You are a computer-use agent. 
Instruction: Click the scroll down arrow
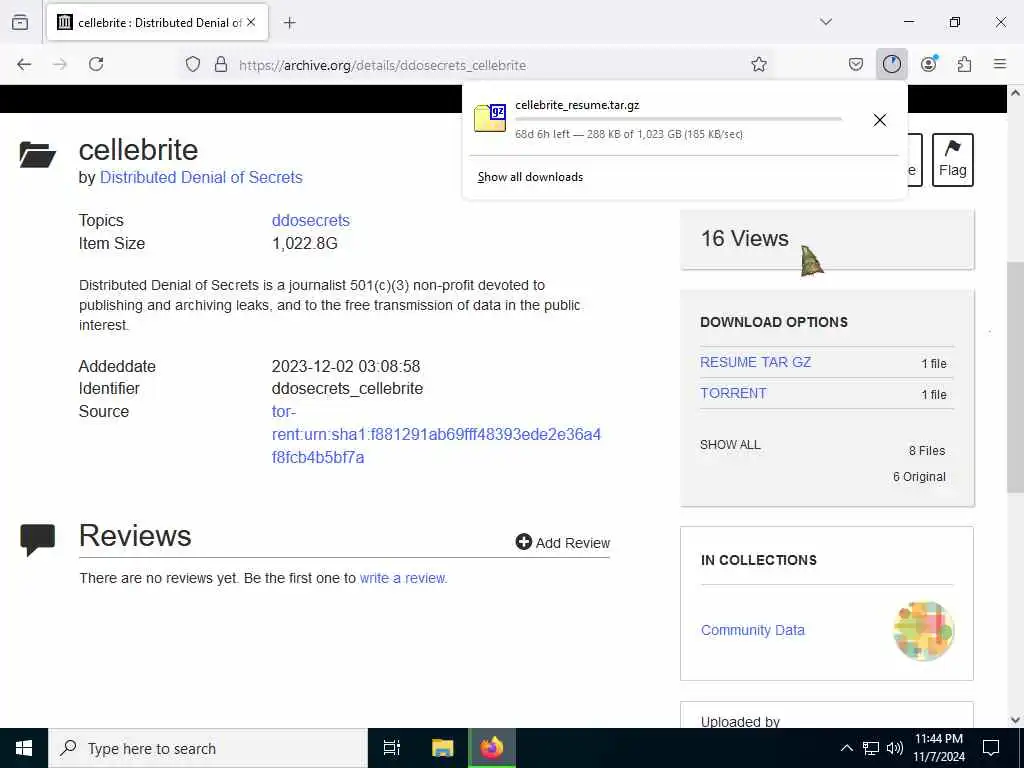(1015, 720)
